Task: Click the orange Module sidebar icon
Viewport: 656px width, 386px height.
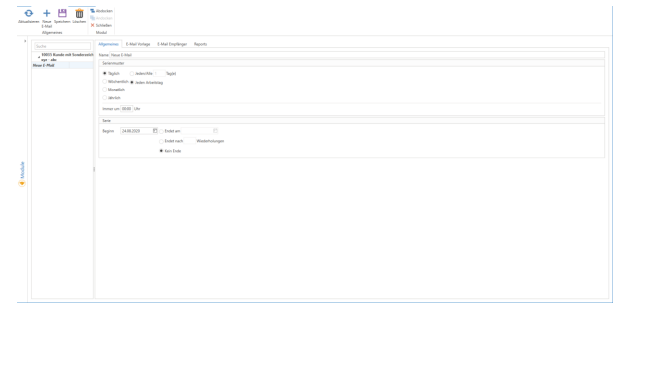Action: (22, 183)
